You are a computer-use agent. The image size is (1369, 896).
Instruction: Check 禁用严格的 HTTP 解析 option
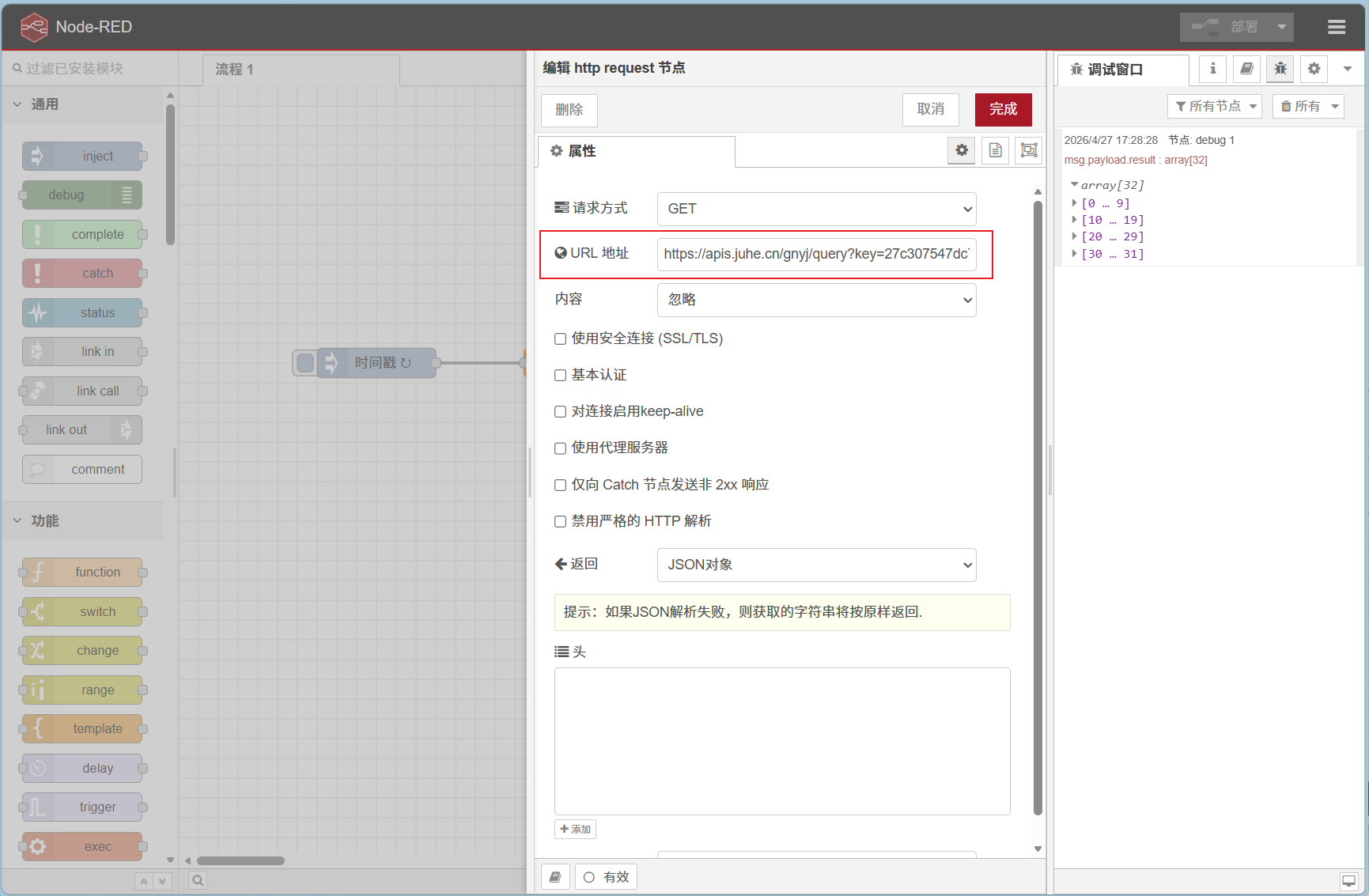point(560,522)
